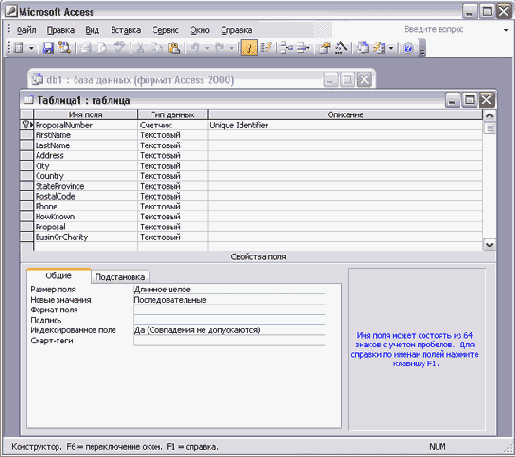Open the toolbar options expander

[x=422, y=48]
